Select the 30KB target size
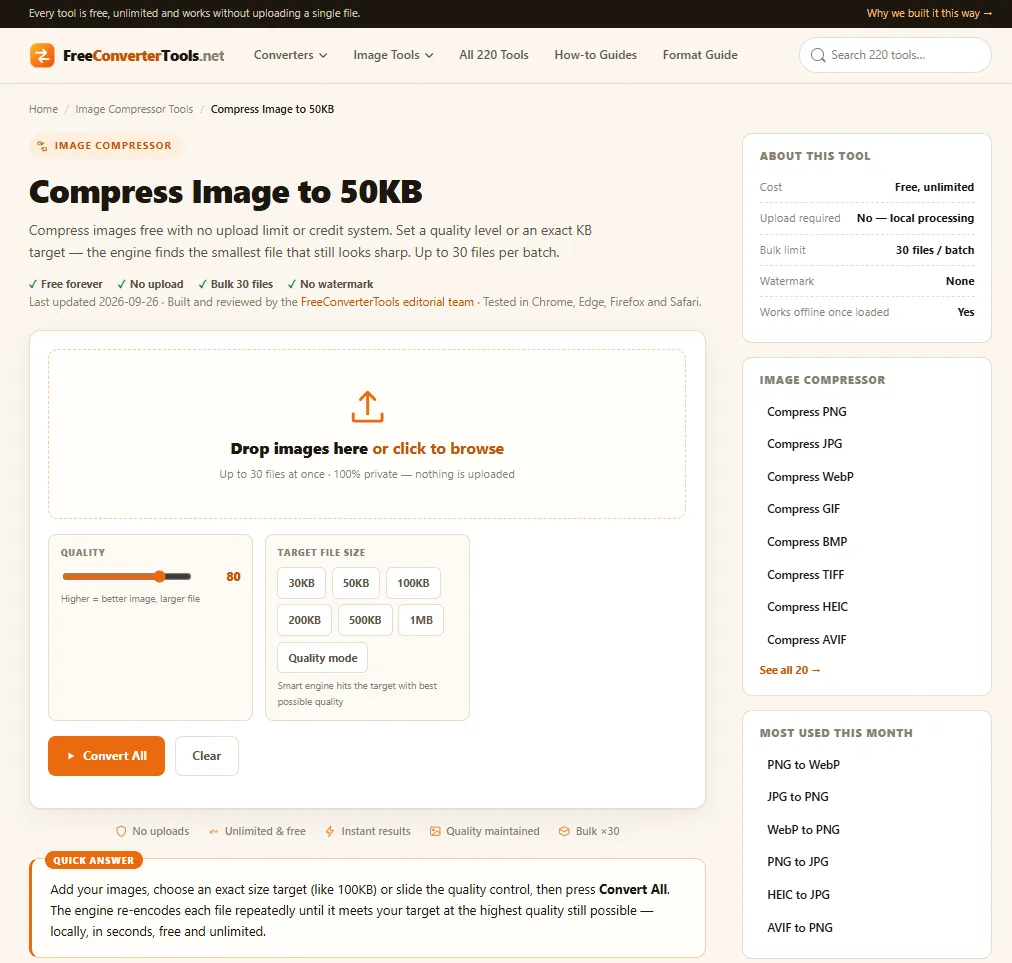 pyautogui.click(x=301, y=583)
